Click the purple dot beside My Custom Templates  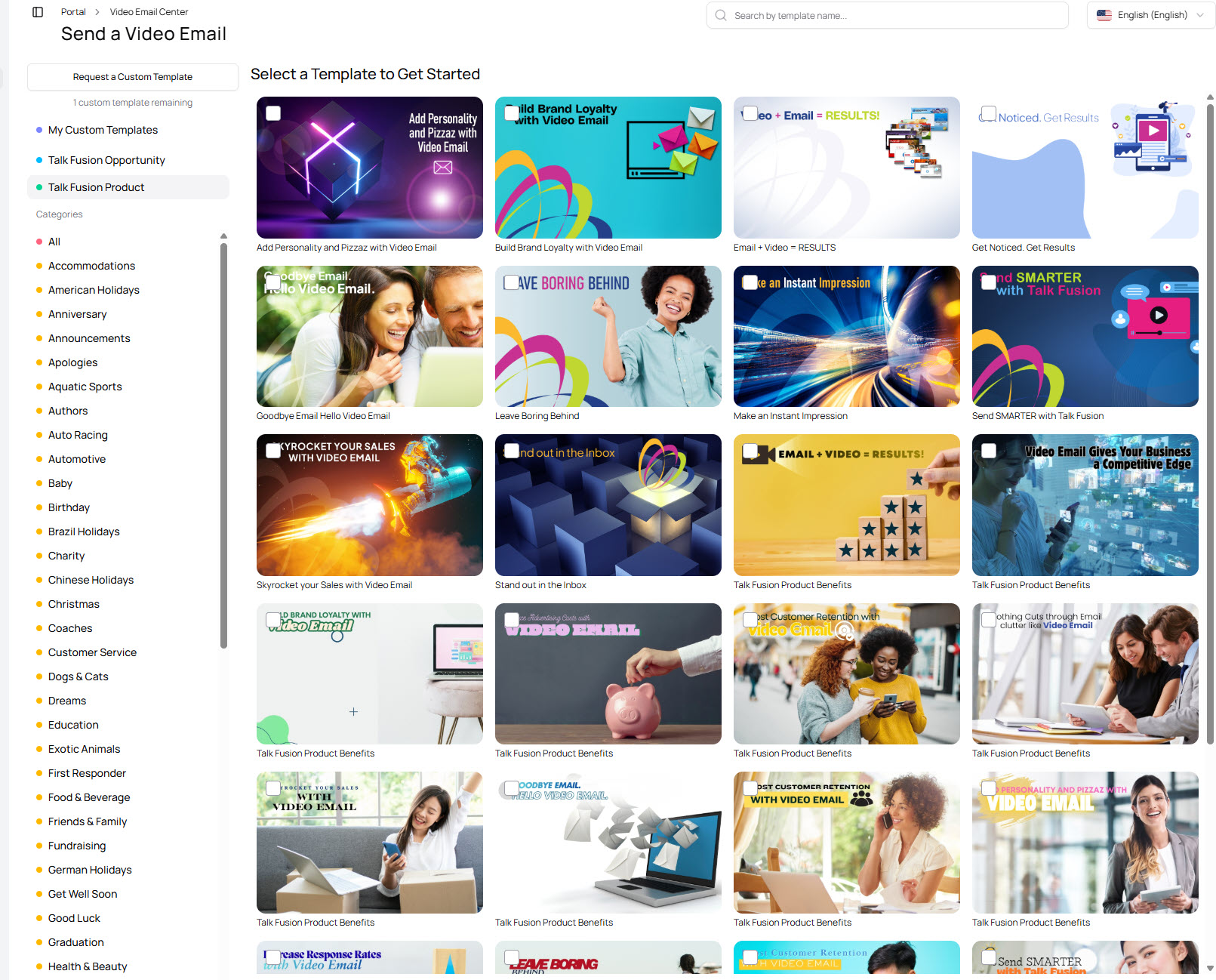click(39, 130)
